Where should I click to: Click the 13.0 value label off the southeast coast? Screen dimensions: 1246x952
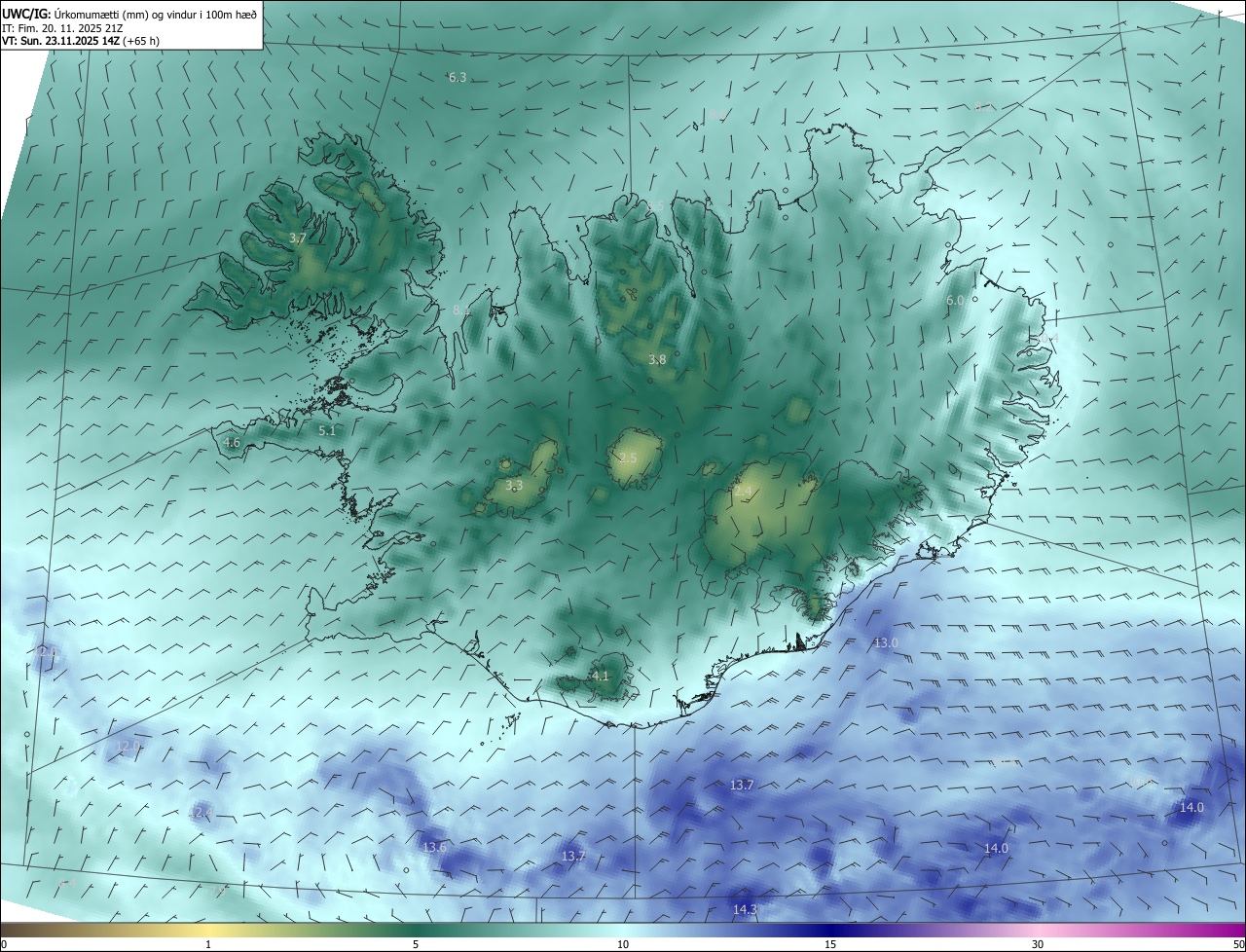(x=886, y=643)
